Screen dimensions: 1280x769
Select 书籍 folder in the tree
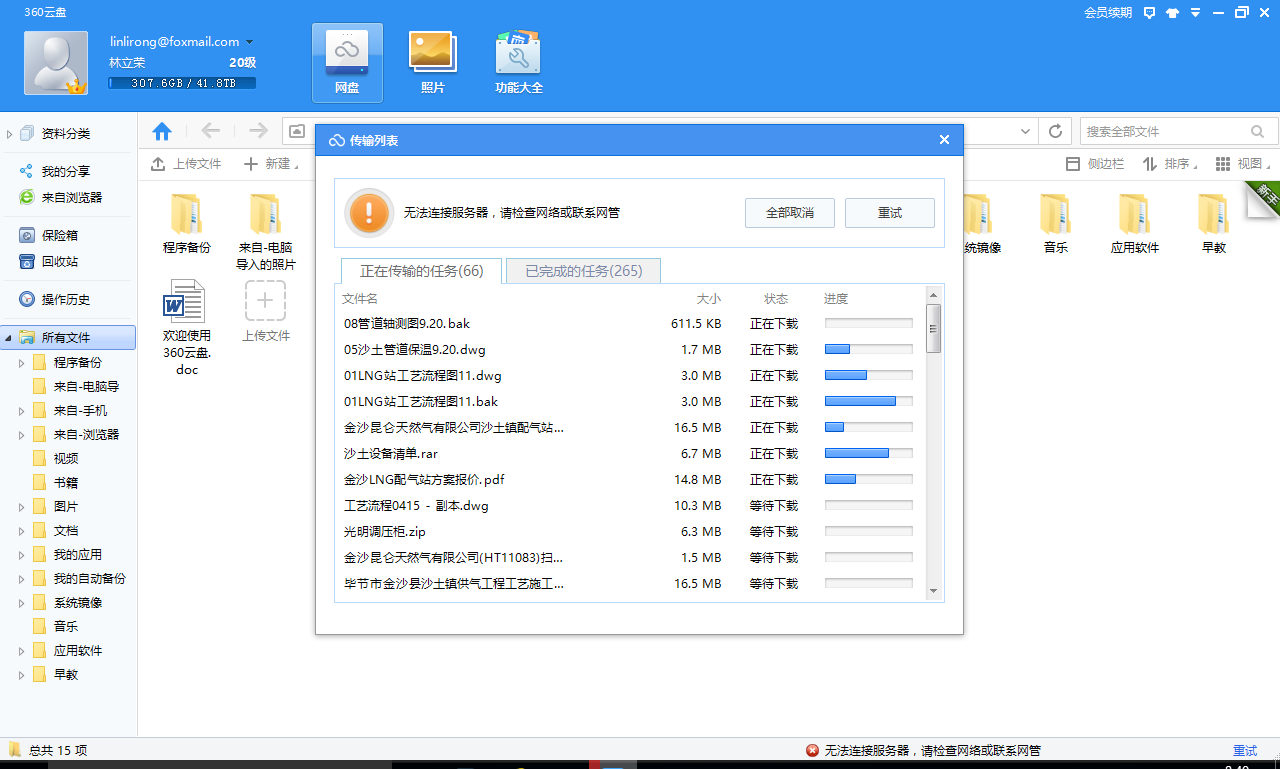pos(55,482)
